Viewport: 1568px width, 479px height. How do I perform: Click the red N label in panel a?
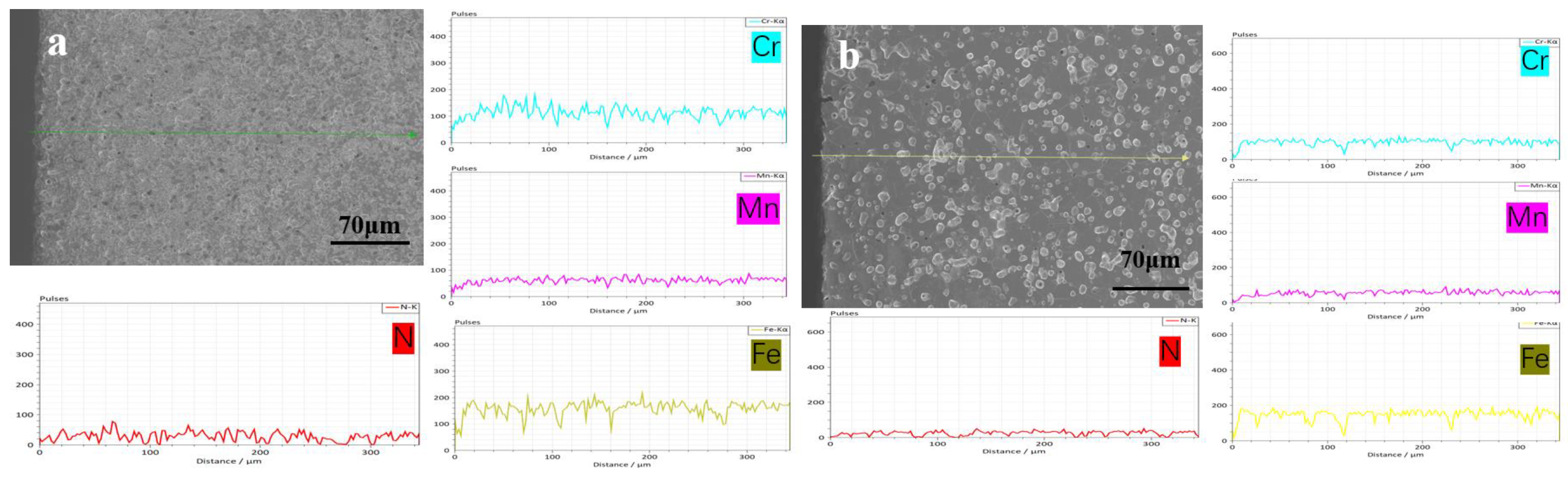[403, 338]
